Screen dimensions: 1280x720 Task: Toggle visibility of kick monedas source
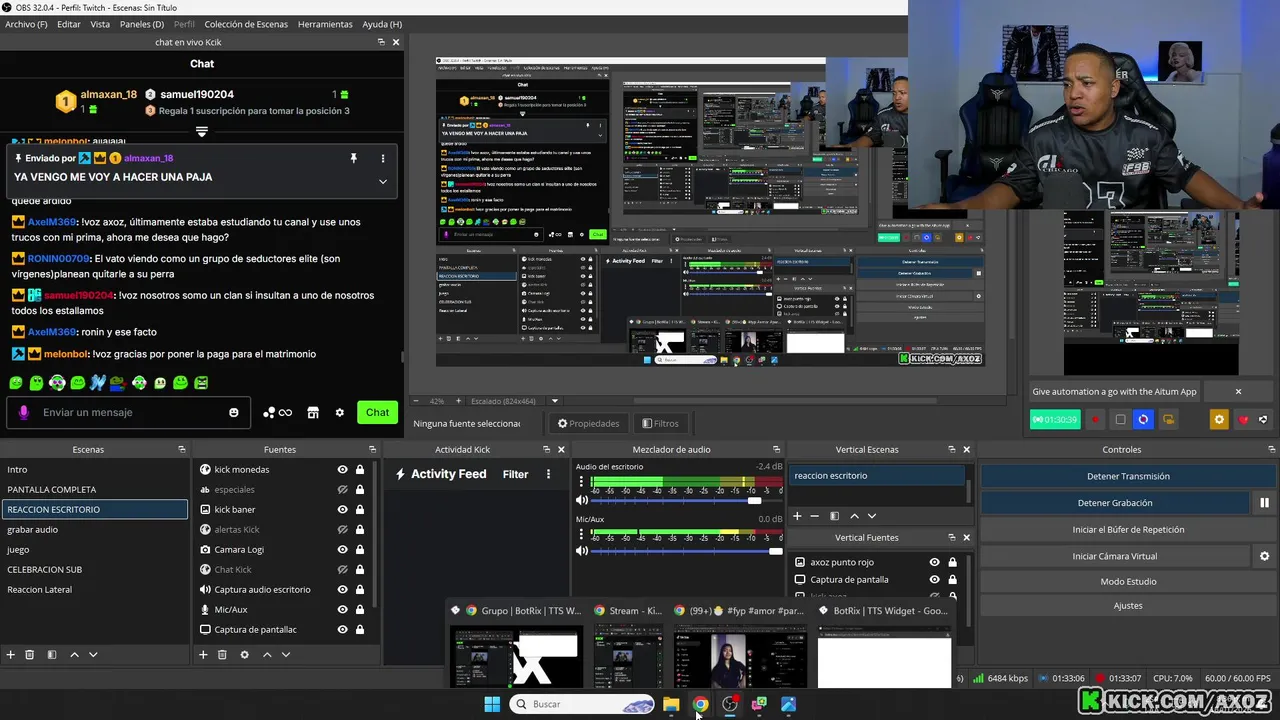[x=342, y=470]
